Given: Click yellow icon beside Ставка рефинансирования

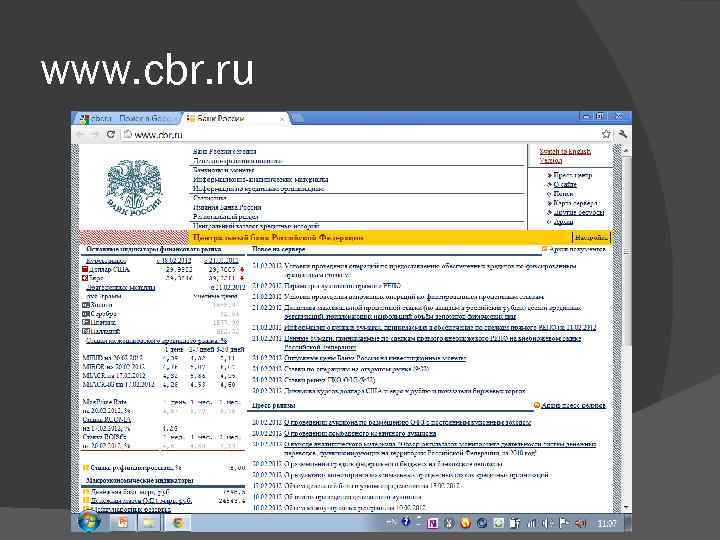Looking at the screenshot, I should [x=86, y=468].
